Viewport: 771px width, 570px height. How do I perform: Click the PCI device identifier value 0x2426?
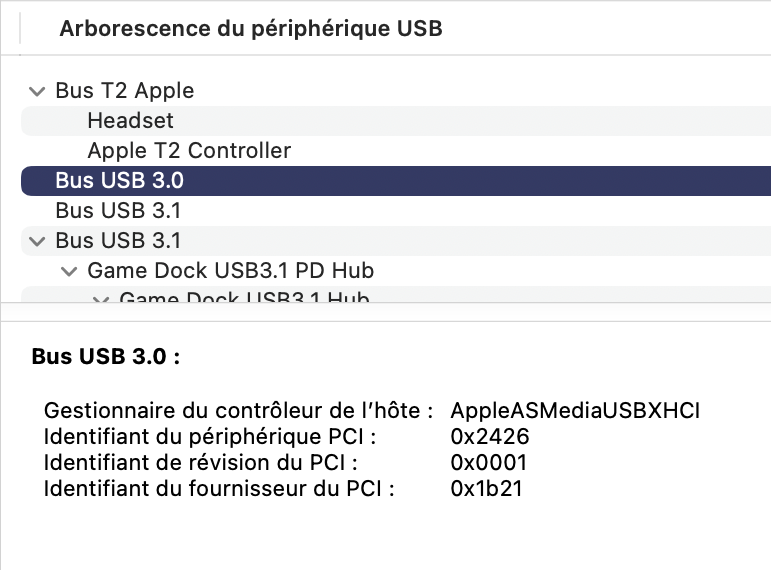[490, 437]
